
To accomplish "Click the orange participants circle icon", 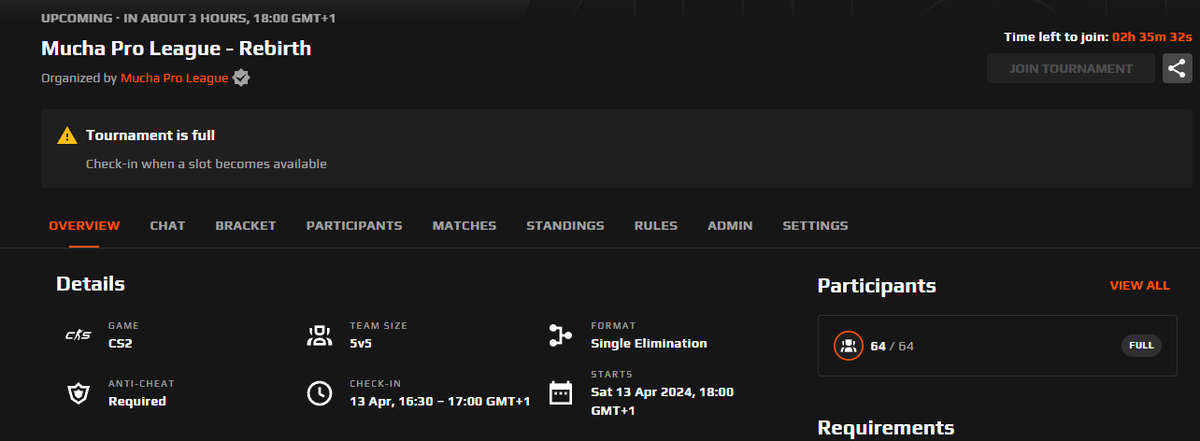I will [848, 346].
